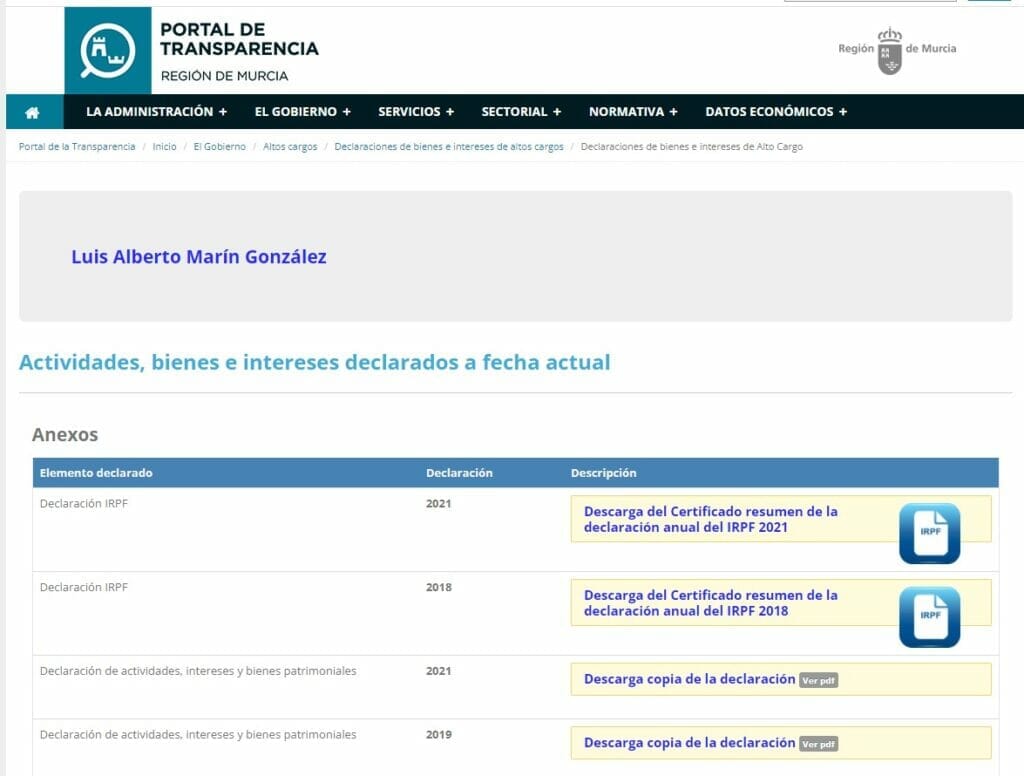Open the Normativa menu
Viewport: 1024px width, 776px height.
click(x=633, y=112)
